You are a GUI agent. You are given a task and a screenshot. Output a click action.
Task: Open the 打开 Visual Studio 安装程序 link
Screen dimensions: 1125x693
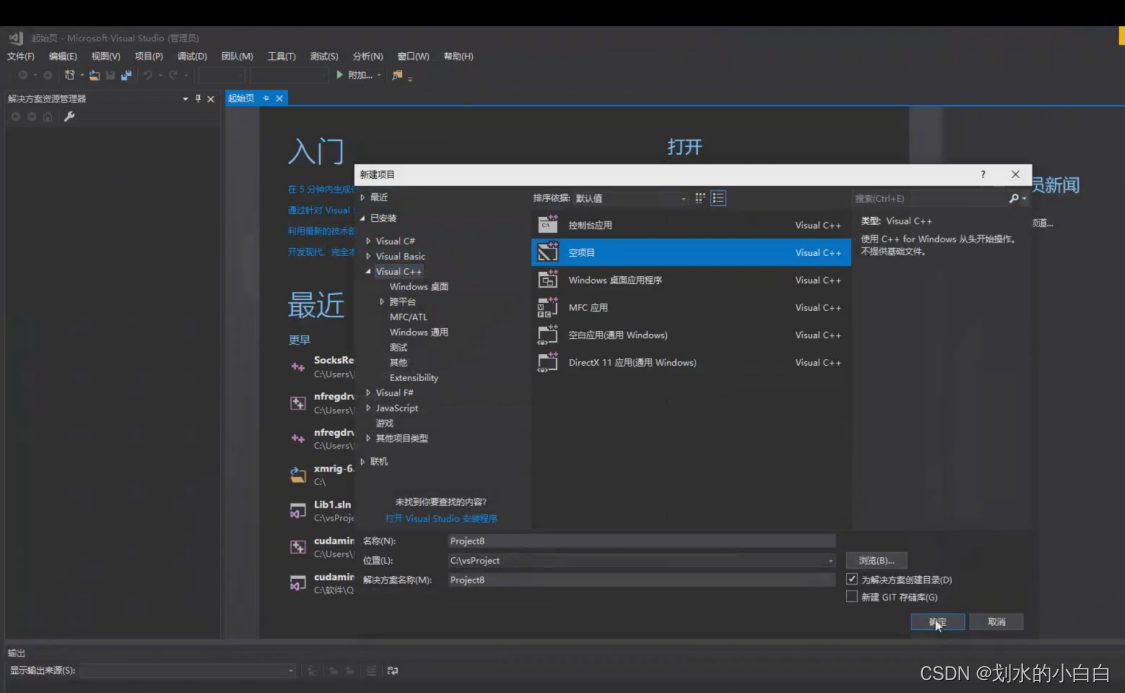pyautogui.click(x=441, y=518)
